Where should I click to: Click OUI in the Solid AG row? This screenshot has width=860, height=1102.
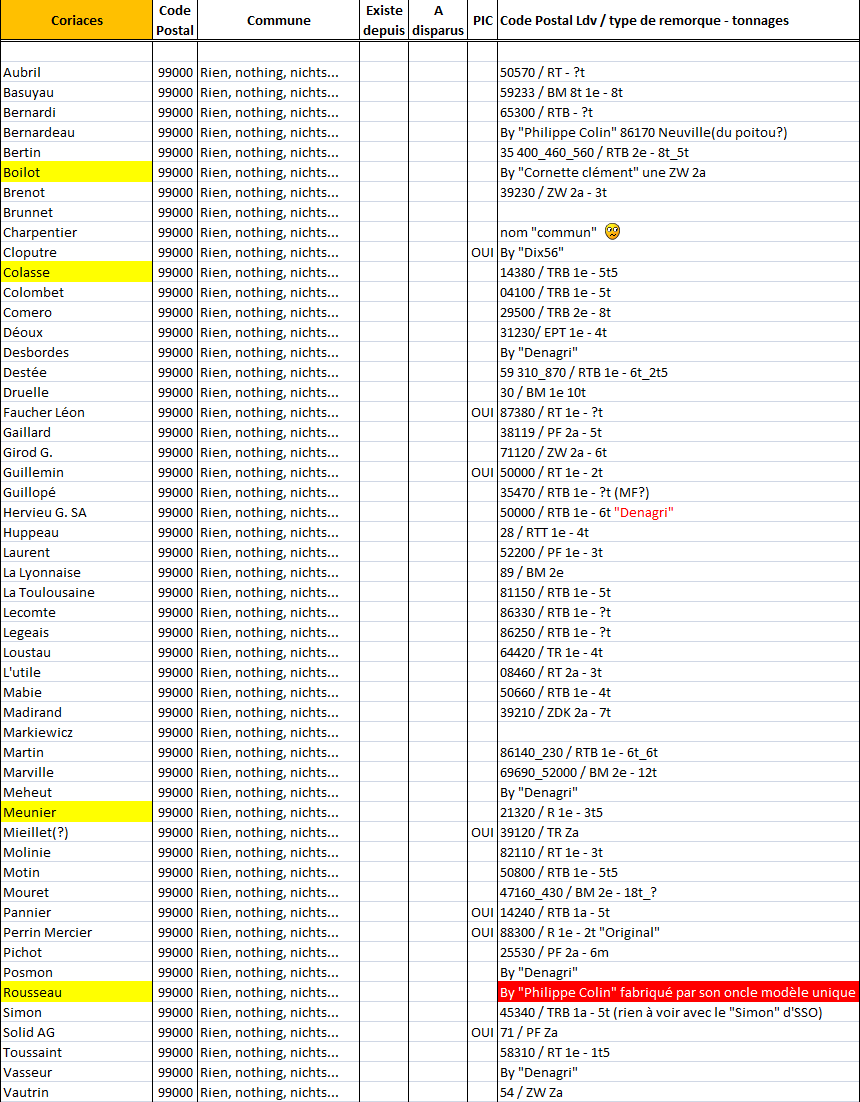[x=483, y=1032]
